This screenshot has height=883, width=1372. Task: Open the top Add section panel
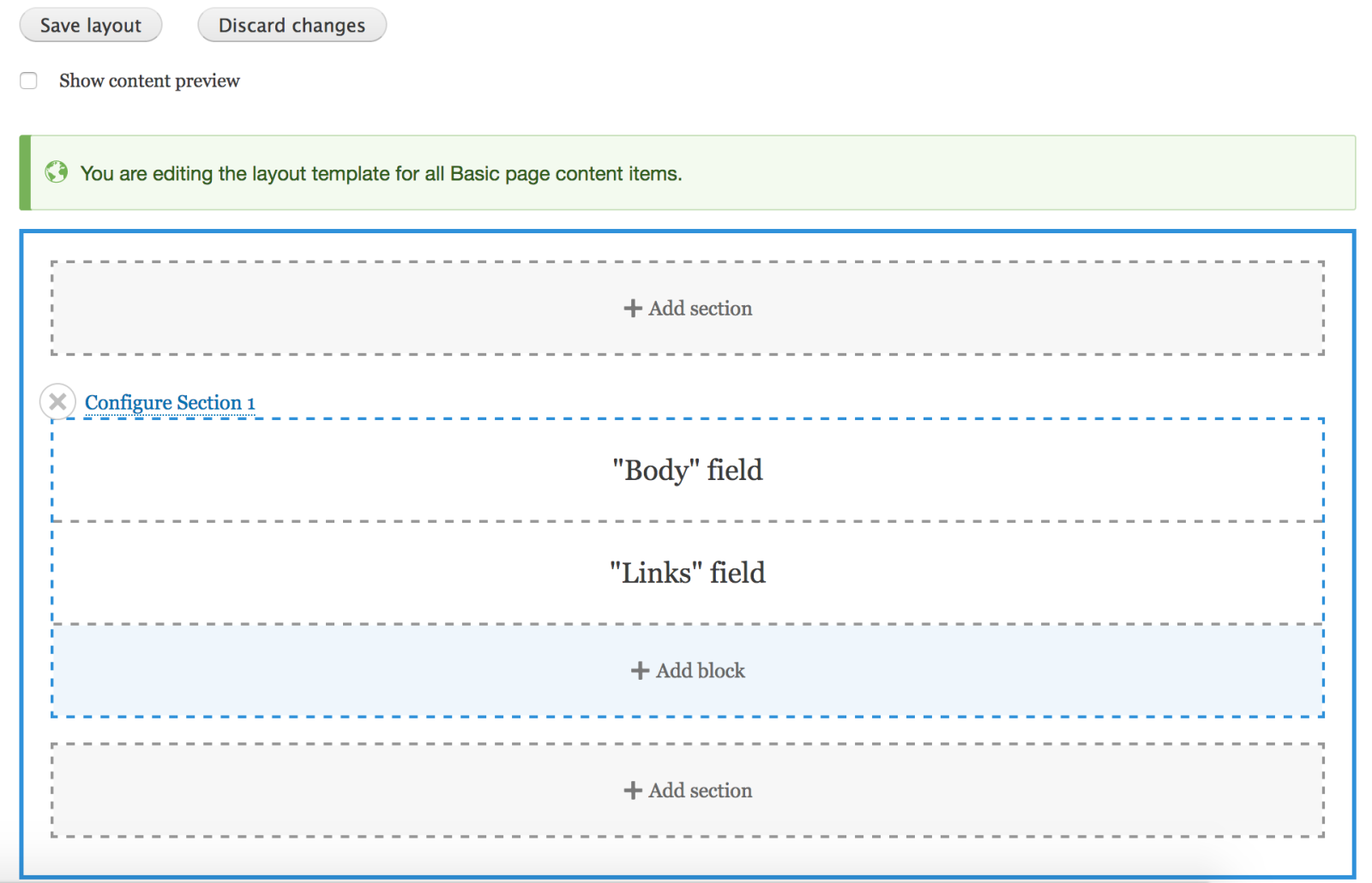(x=686, y=308)
